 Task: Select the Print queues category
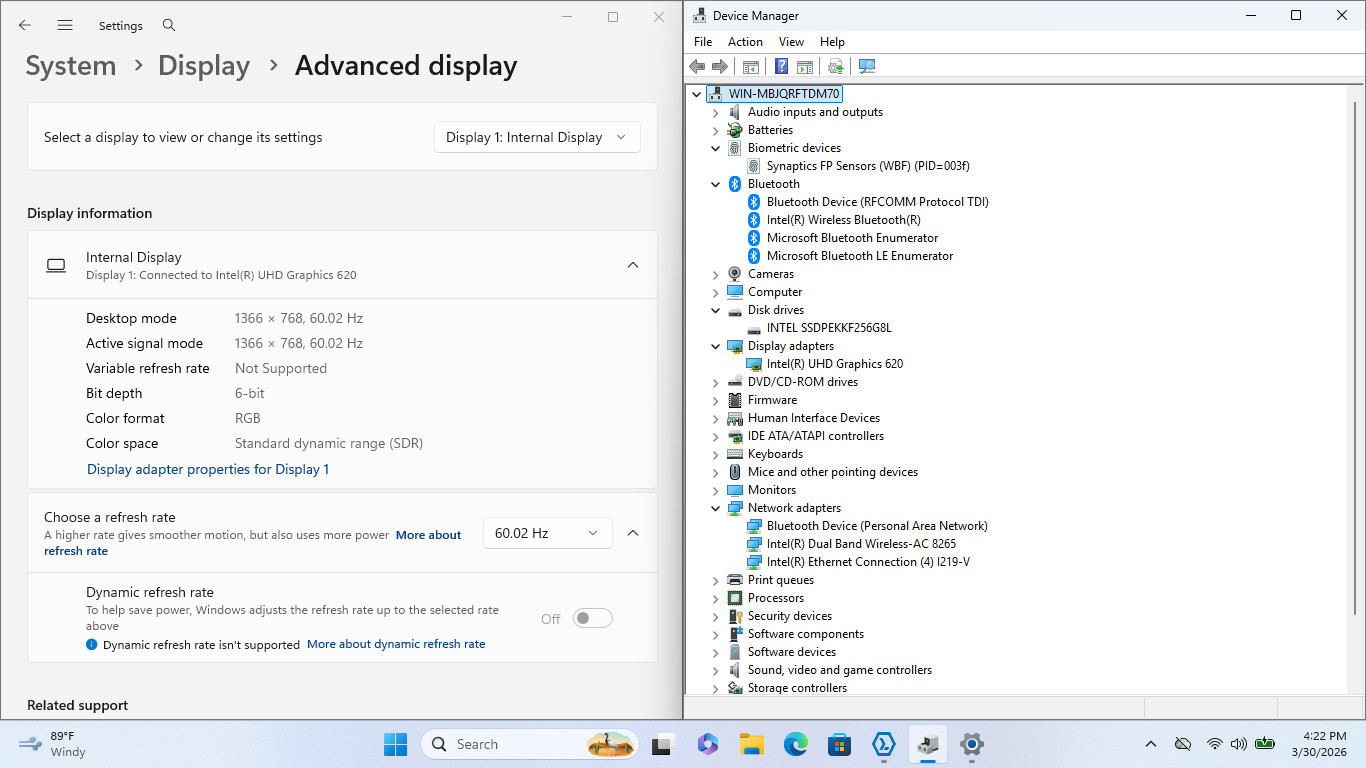pyautogui.click(x=780, y=580)
